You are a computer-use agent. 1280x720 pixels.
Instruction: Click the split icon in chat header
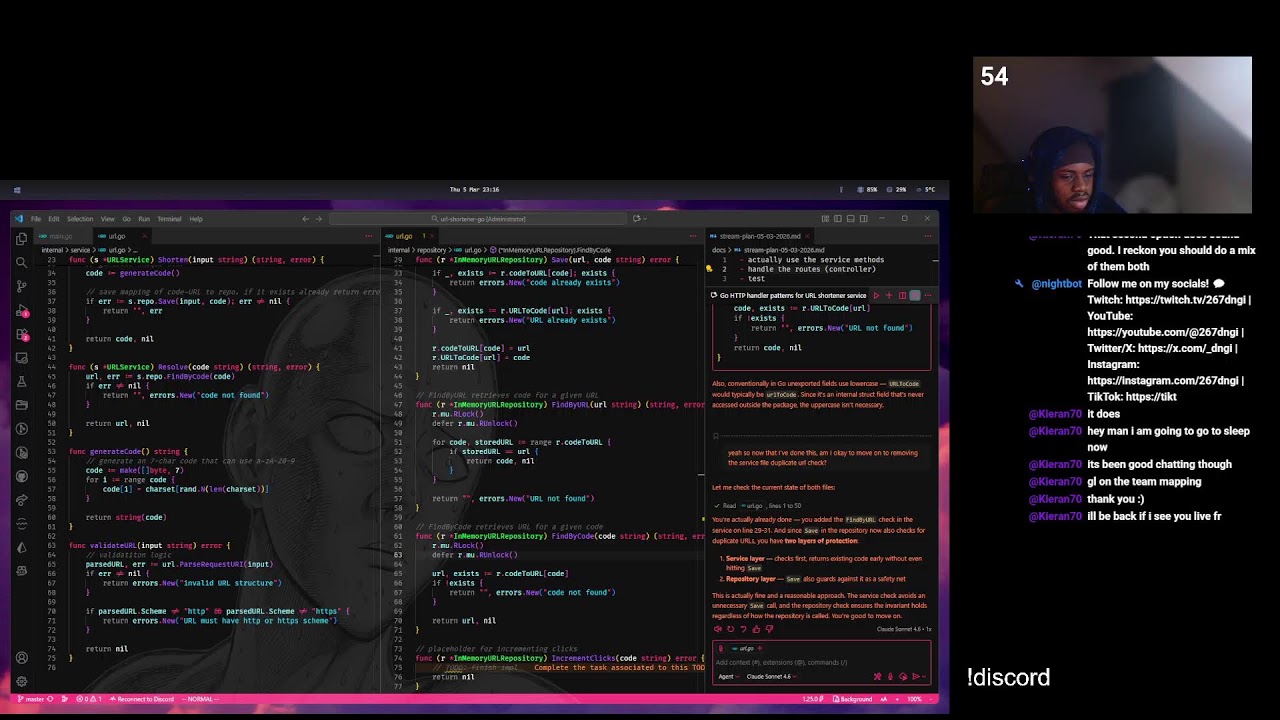pos(902,295)
